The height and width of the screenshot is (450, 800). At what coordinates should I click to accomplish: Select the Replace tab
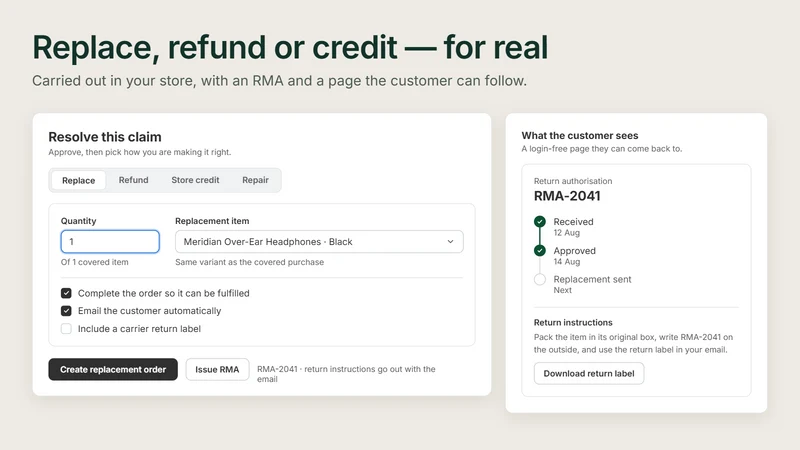[79, 180]
